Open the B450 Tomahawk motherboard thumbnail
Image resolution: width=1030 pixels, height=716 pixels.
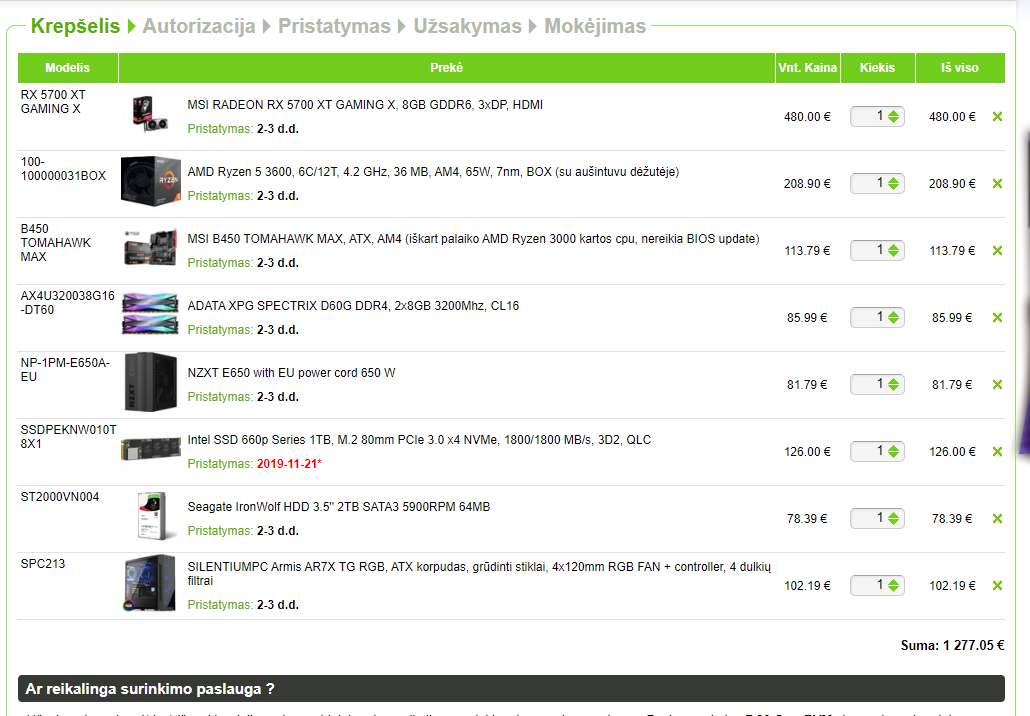point(150,248)
